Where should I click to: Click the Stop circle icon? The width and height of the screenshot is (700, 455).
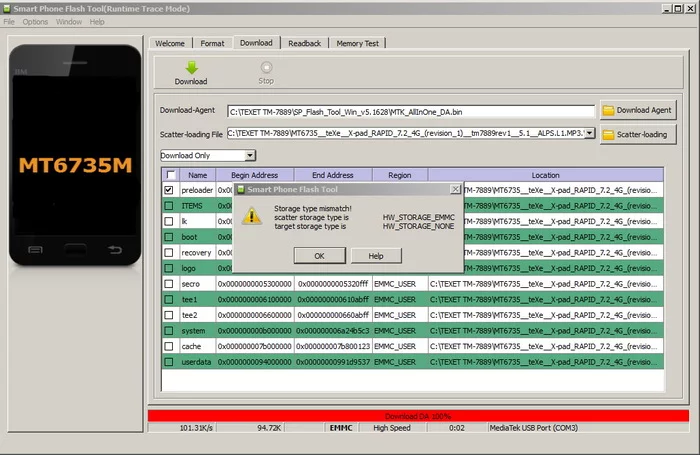266,67
